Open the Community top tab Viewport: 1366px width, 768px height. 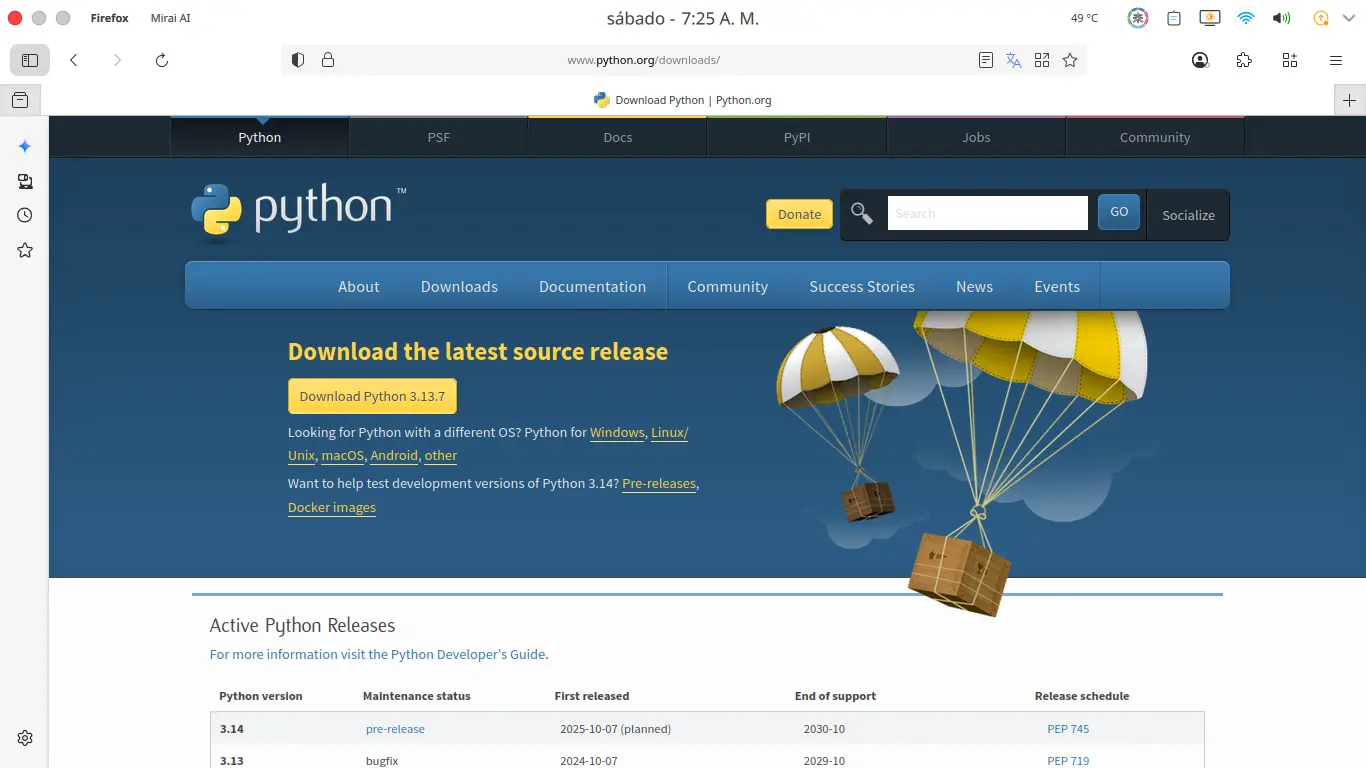coord(1155,137)
